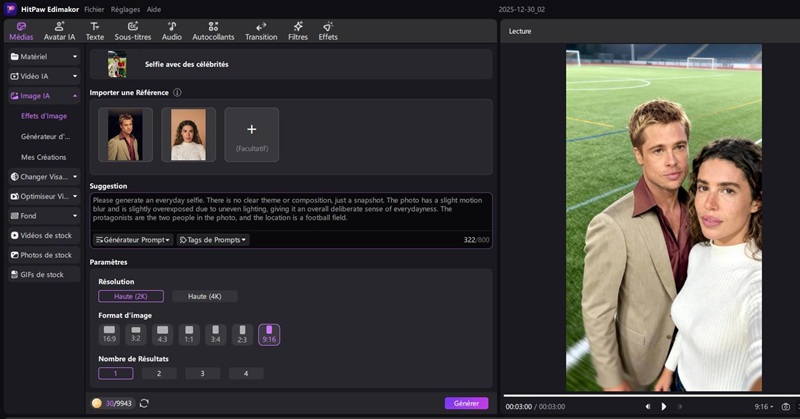800x419 pixels.
Task: Expand the Vidéo IA sidebar section
Action: [x=43, y=76]
